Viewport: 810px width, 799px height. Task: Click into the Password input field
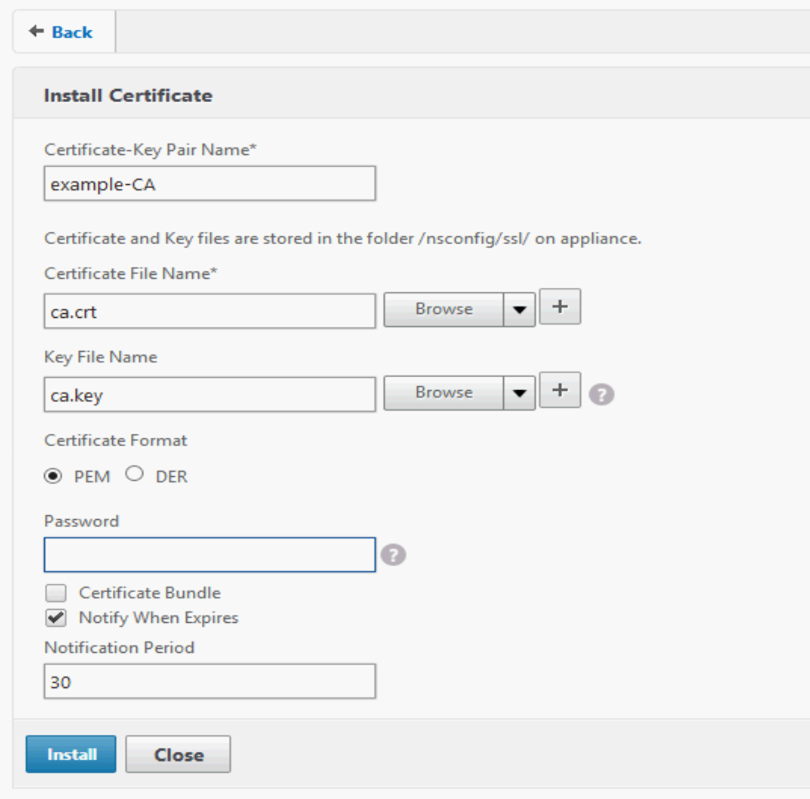pos(210,554)
